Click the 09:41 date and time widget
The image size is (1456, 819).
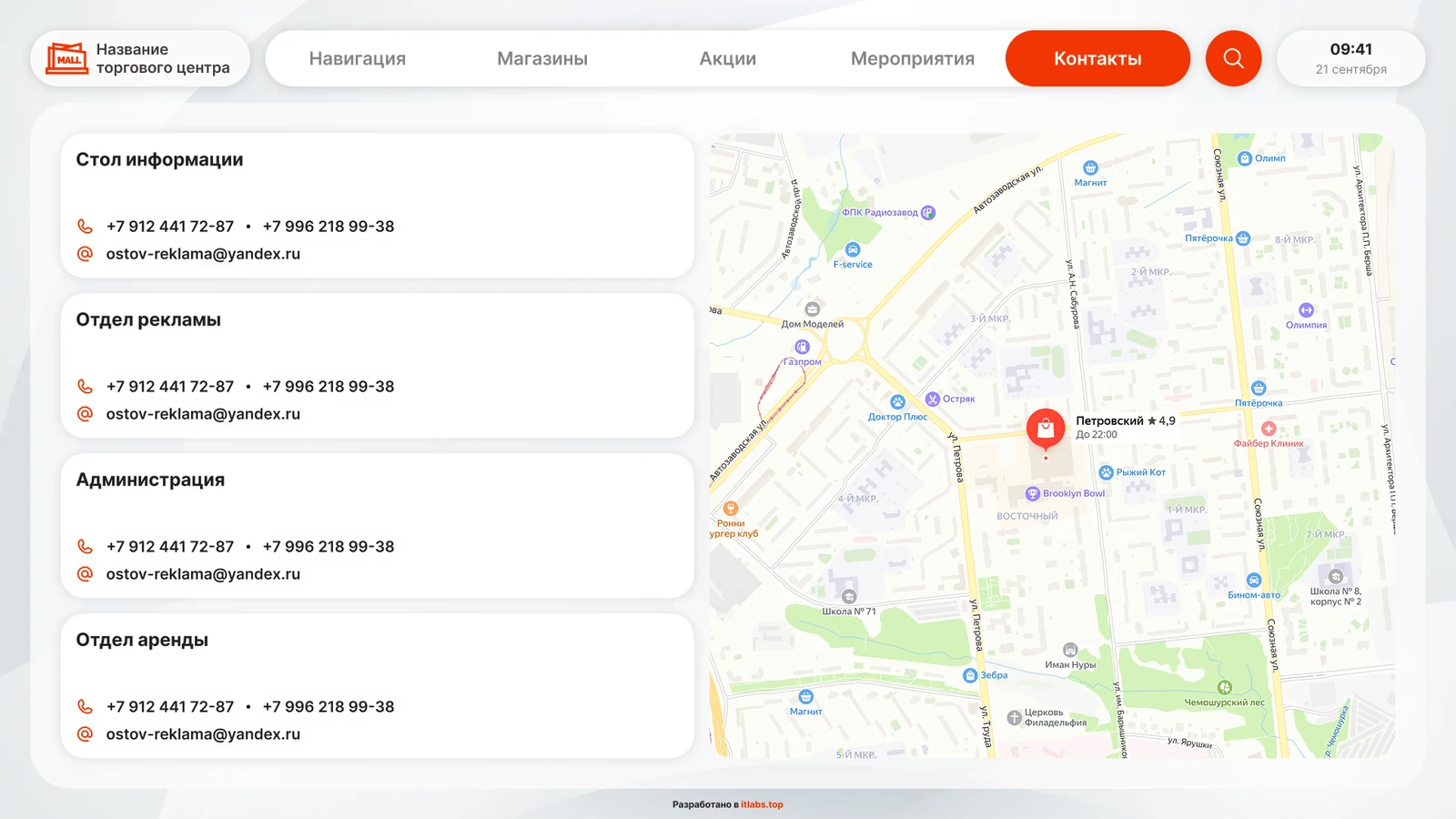coord(1351,58)
